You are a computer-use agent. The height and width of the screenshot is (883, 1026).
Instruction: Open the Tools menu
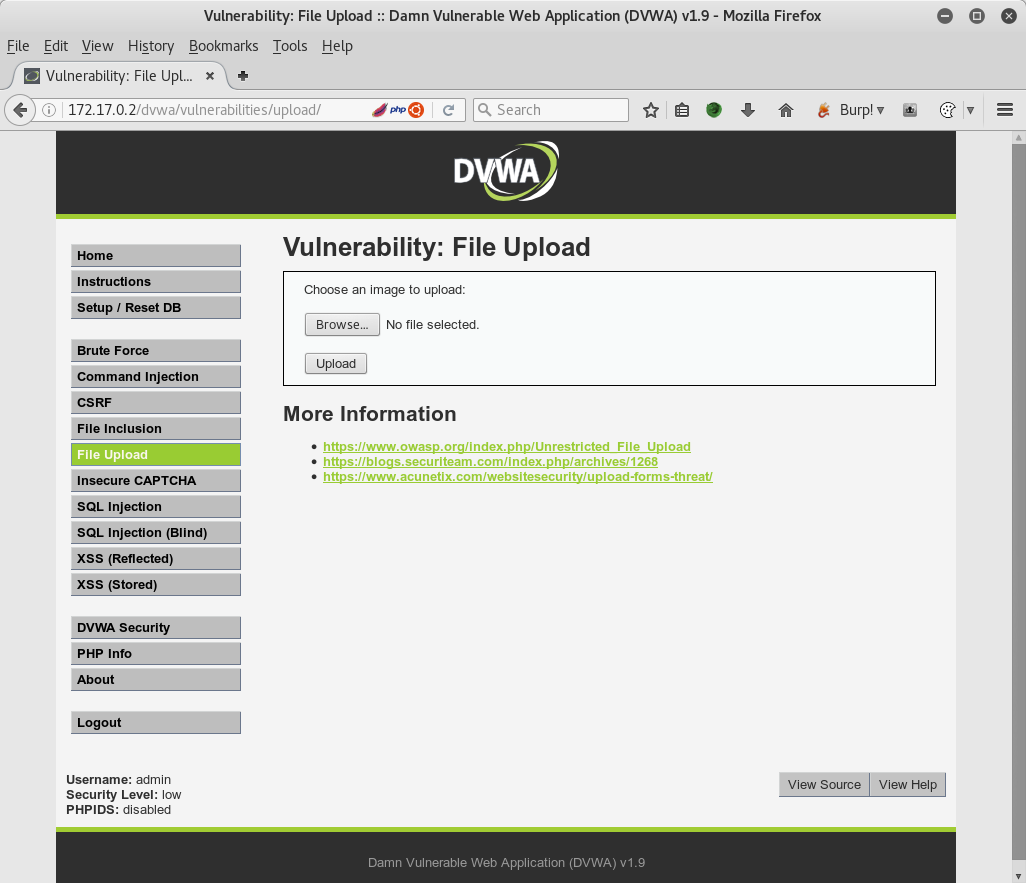point(290,46)
